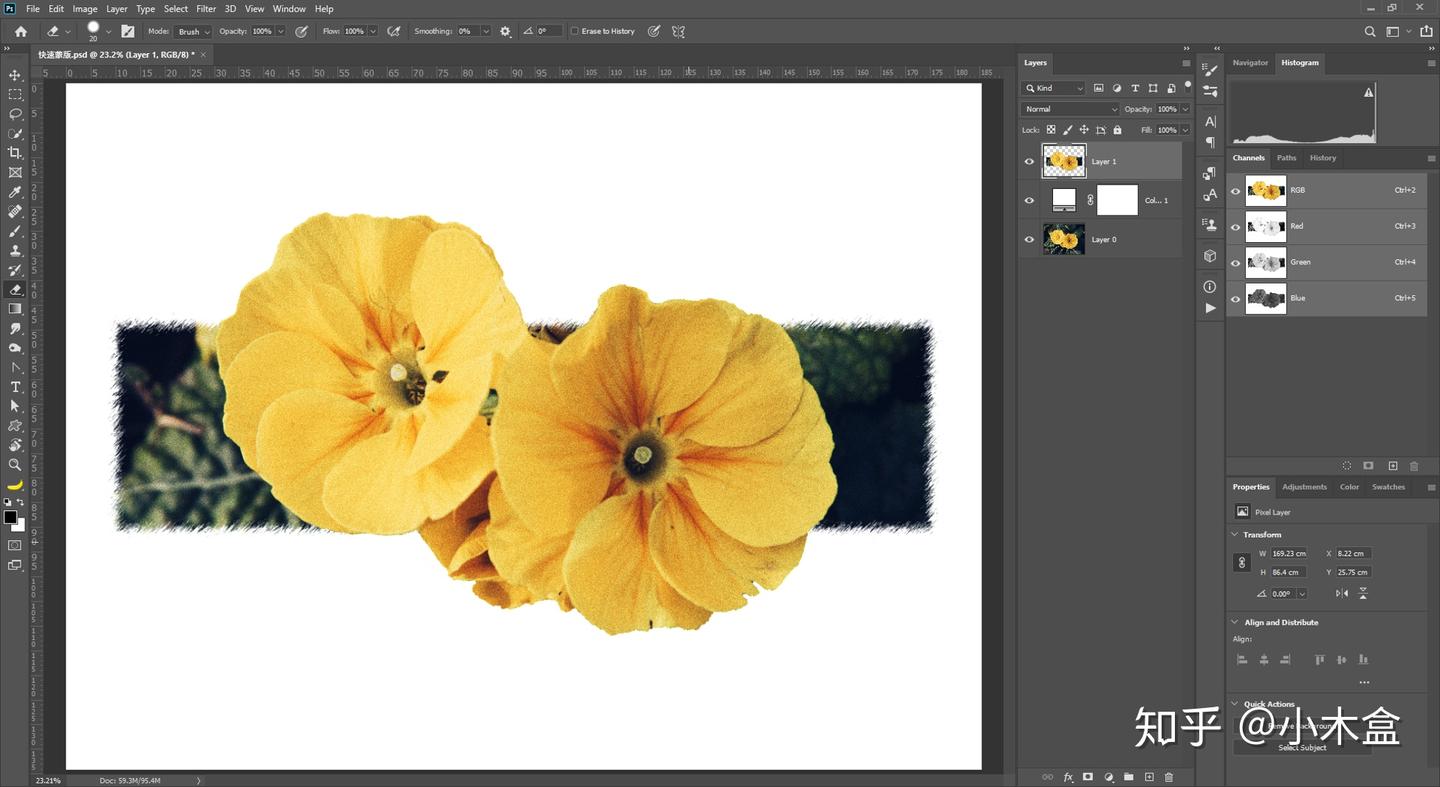Toggle visibility of the Red channel
Viewport: 1440px width, 787px height.
pyautogui.click(x=1235, y=226)
